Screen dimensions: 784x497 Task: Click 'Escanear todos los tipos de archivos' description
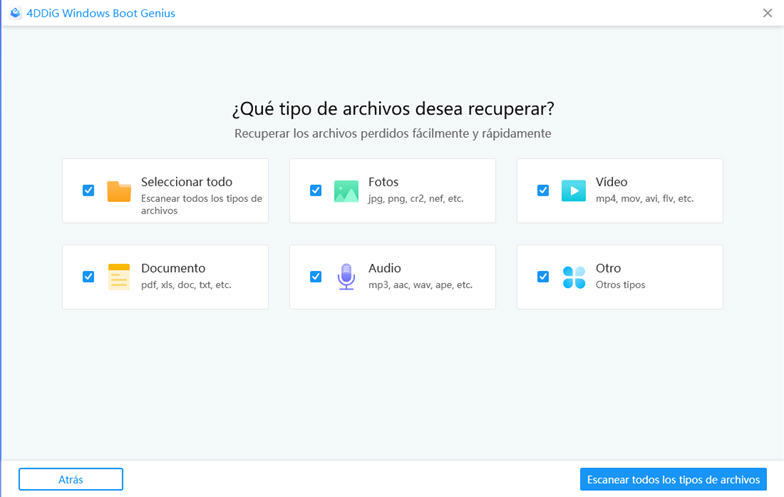point(202,204)
